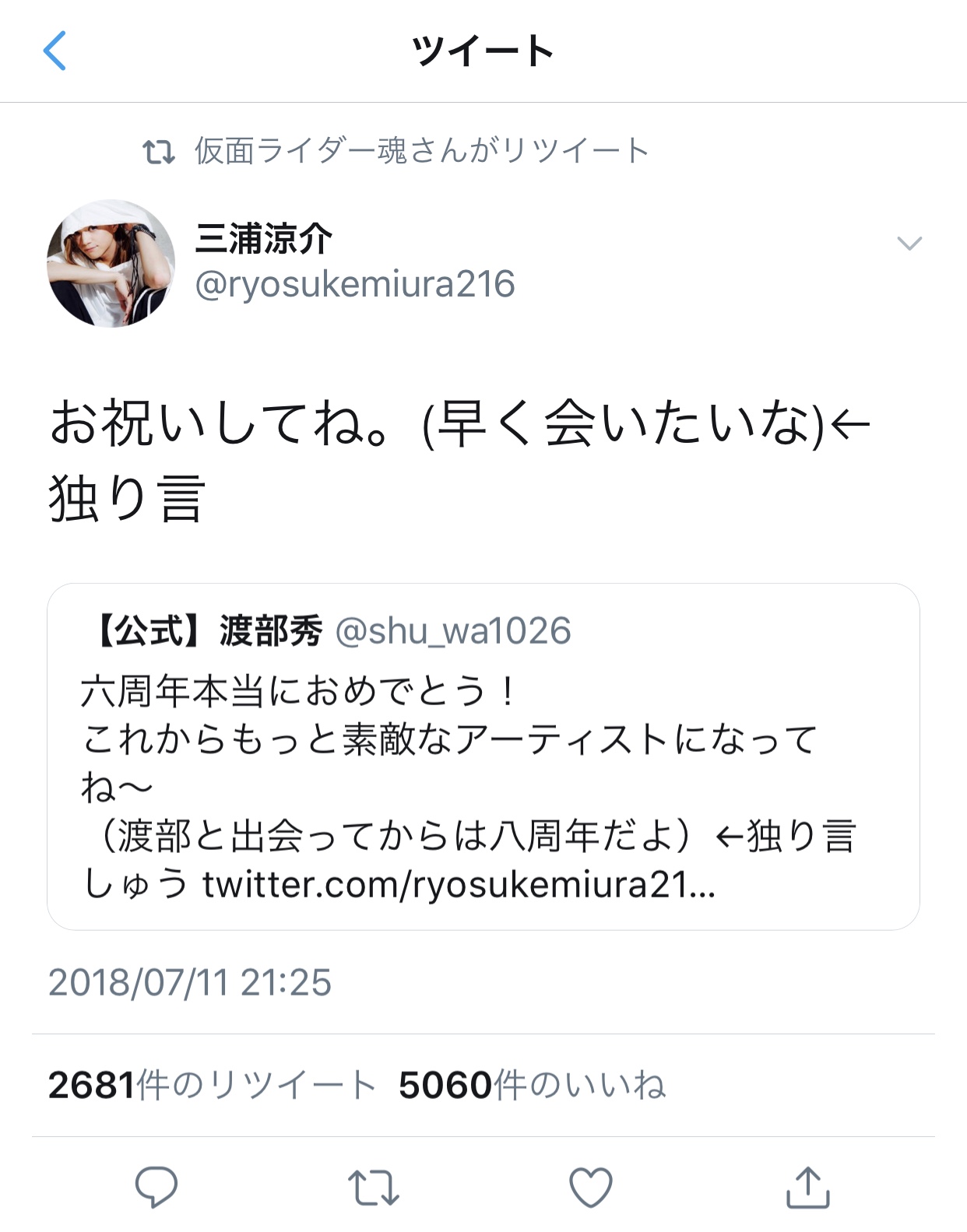This screenshot has height=1232, width=967.
Task: Open the twitter.com/ryosukemiura21… link
Action: click(x=459, y=884)
